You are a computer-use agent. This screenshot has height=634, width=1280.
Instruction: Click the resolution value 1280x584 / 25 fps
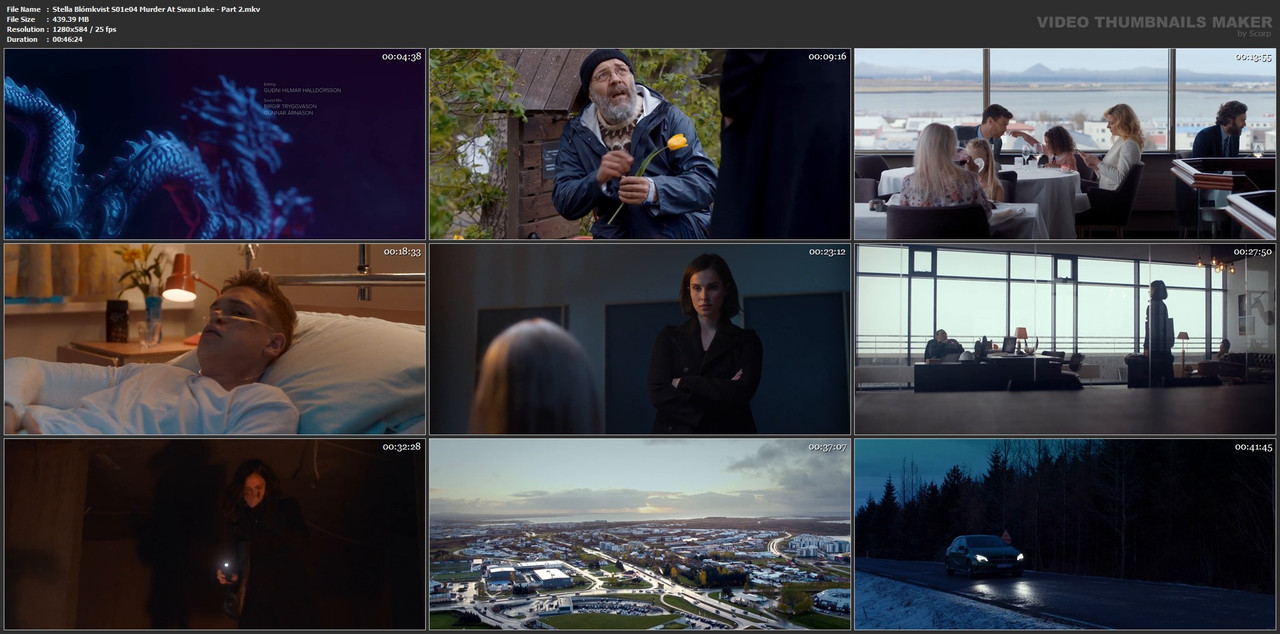click(84, 29)
